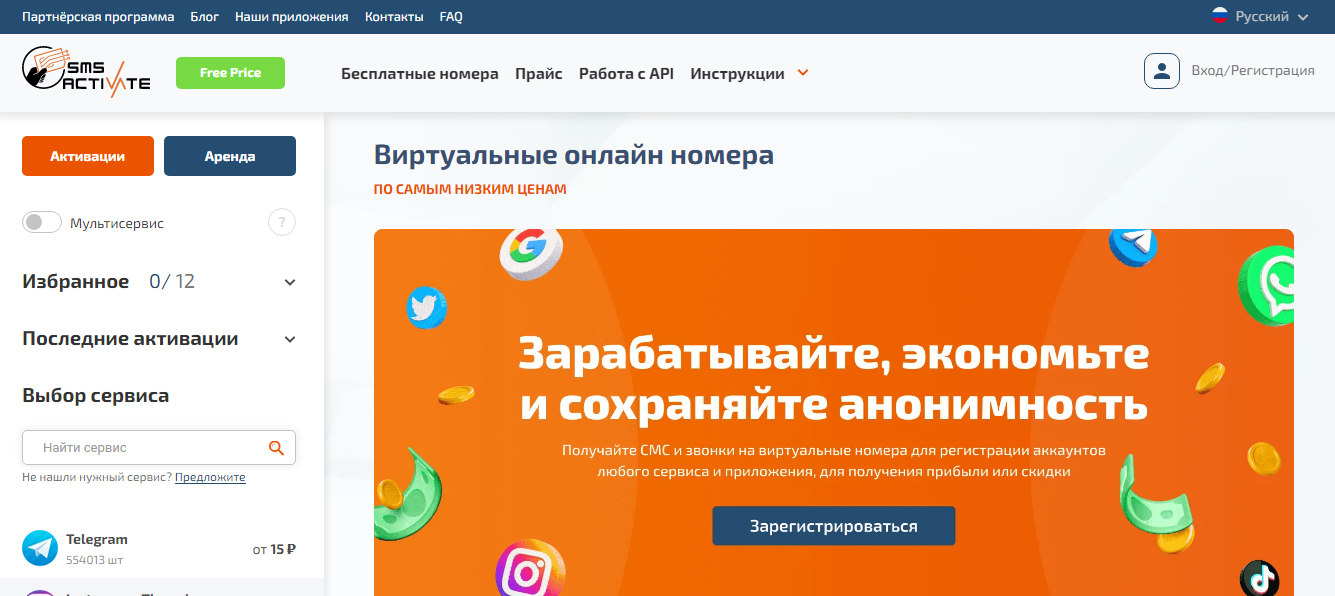This screenshot has width=1335, height=596.
Task: Click the Russian flag icon
Action: point(1220,16)
